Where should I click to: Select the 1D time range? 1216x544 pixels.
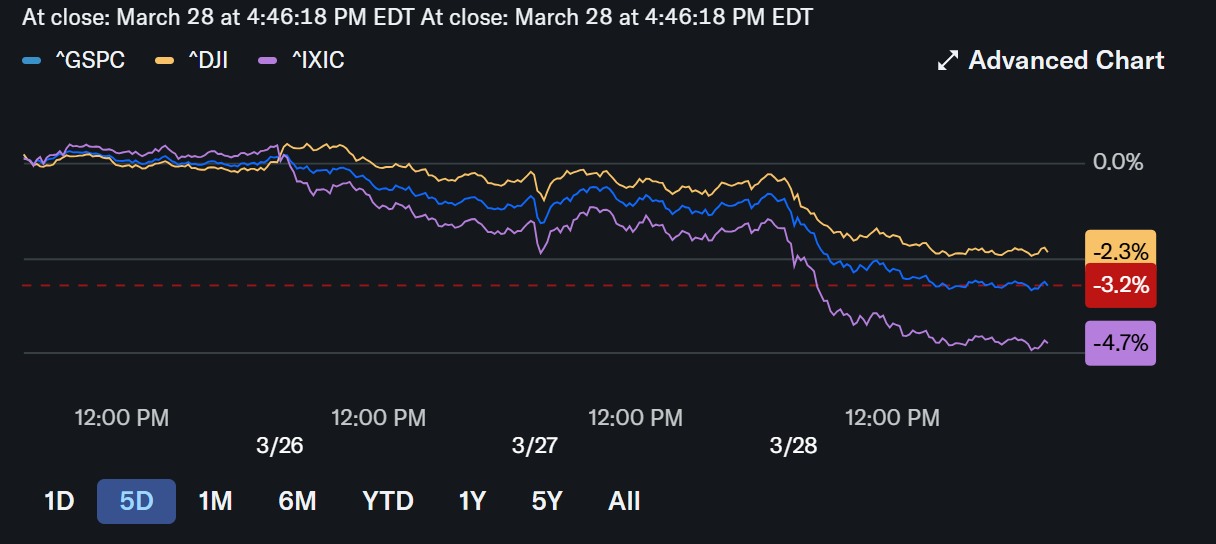coord(59,502)
